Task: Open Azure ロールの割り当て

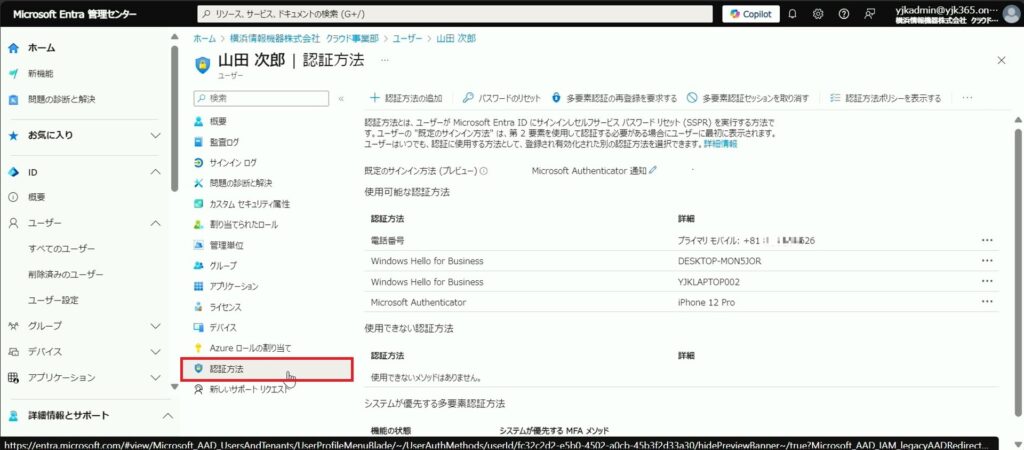Action: point(250,348)
